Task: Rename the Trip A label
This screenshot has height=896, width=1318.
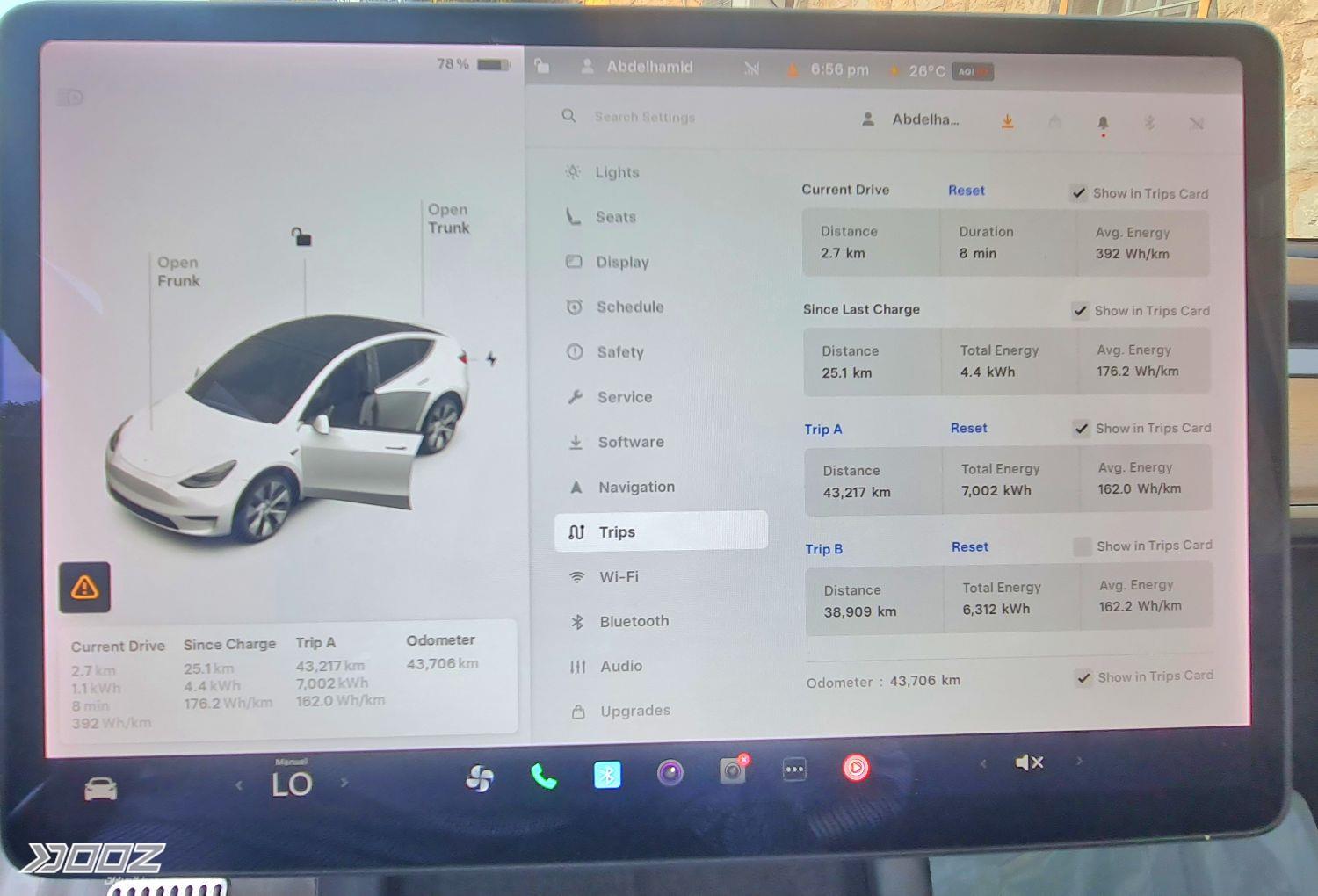Action: click(823, 430)
